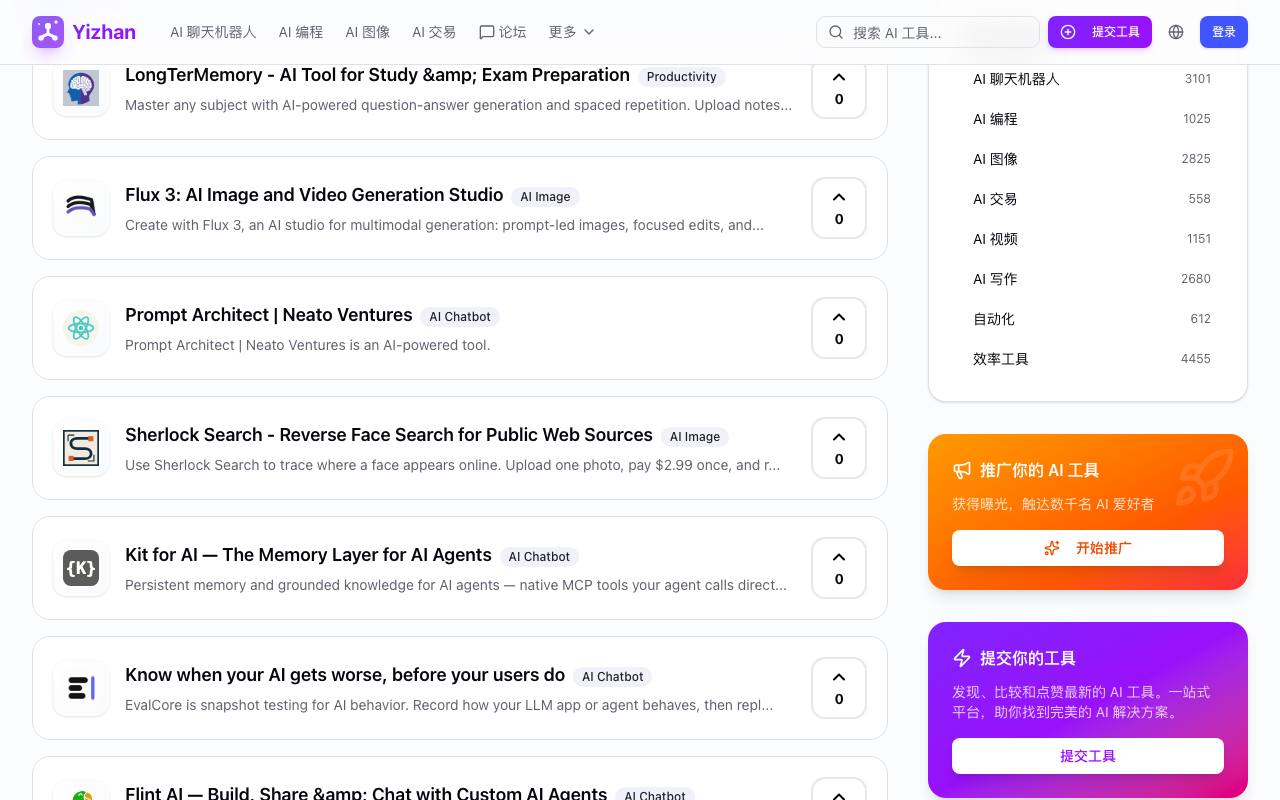
Task: Click EvalCore snapshot testing description
Action: coord(449,705)
